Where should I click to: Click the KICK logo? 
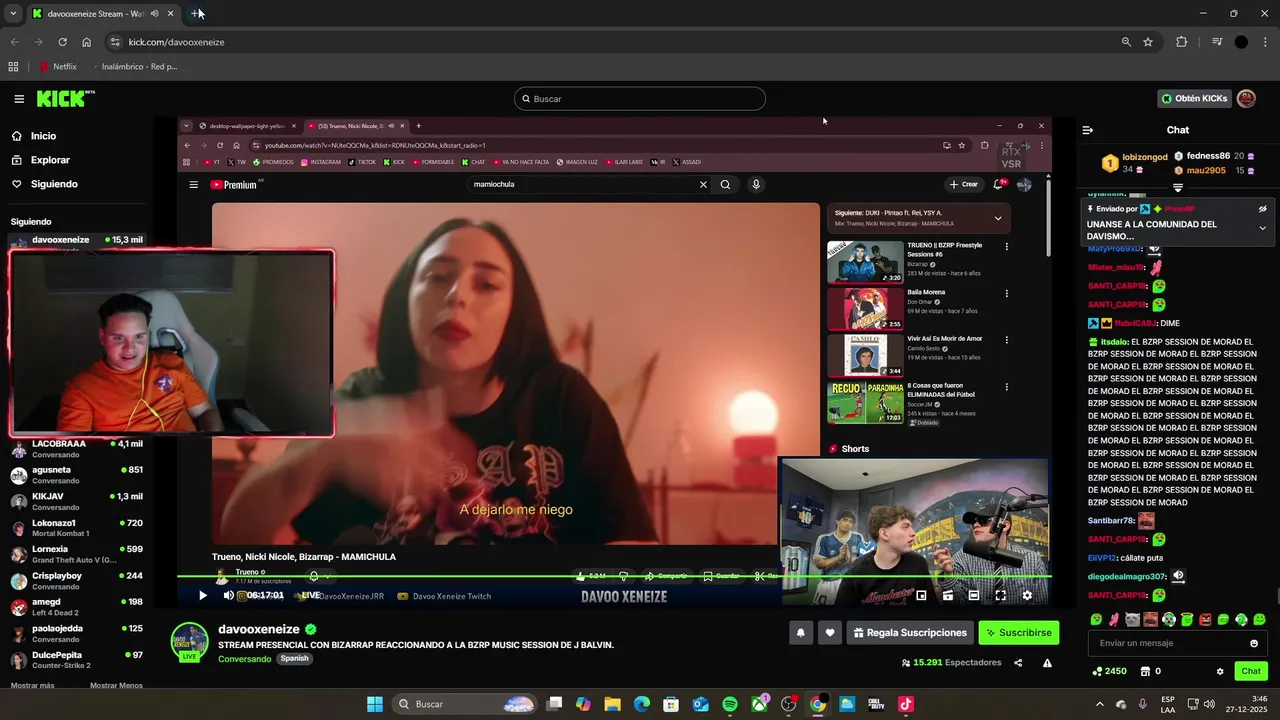(65, 99)
